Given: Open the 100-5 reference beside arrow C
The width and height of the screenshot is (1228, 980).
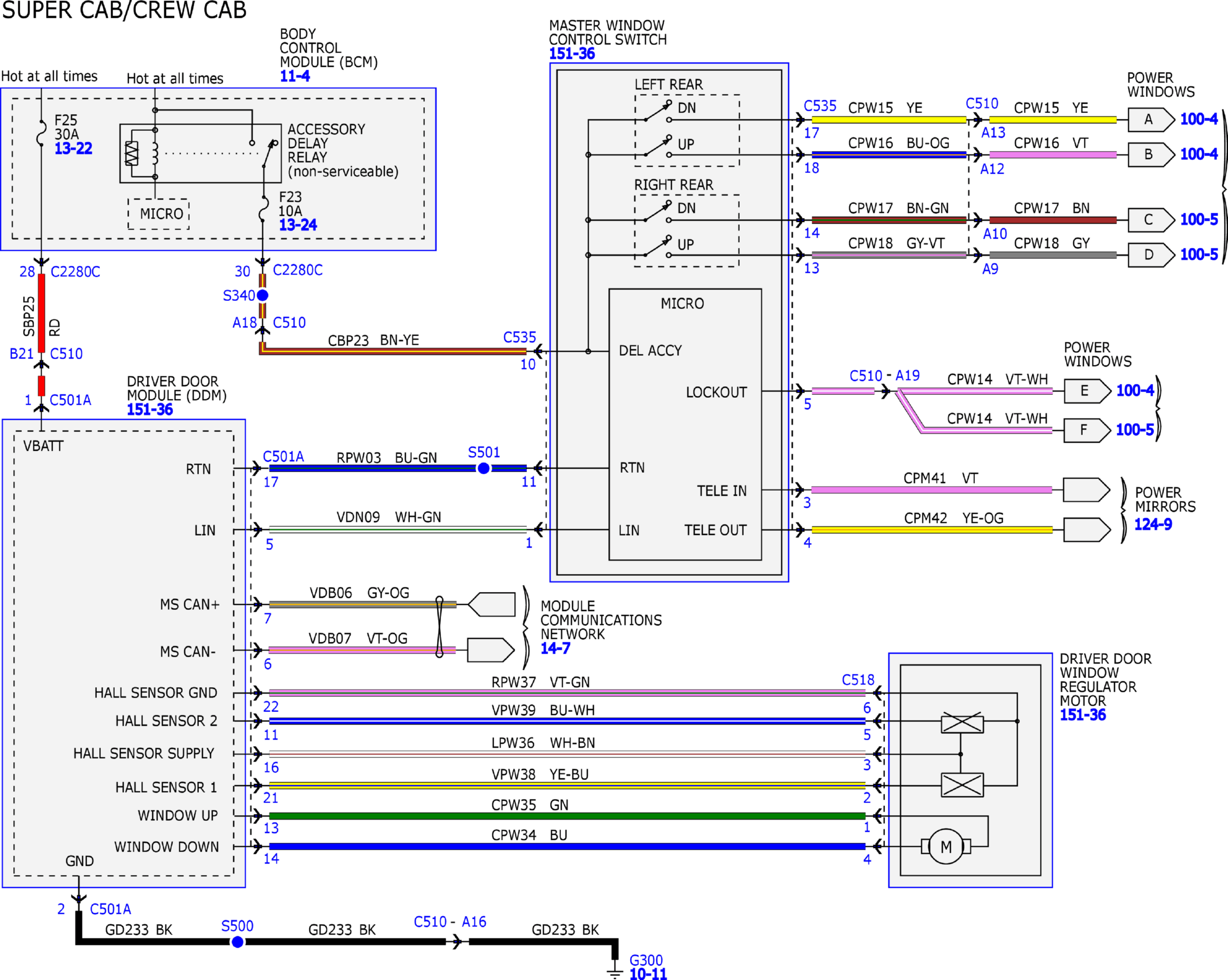Looking at the screenshot, I should point(1199,220).
